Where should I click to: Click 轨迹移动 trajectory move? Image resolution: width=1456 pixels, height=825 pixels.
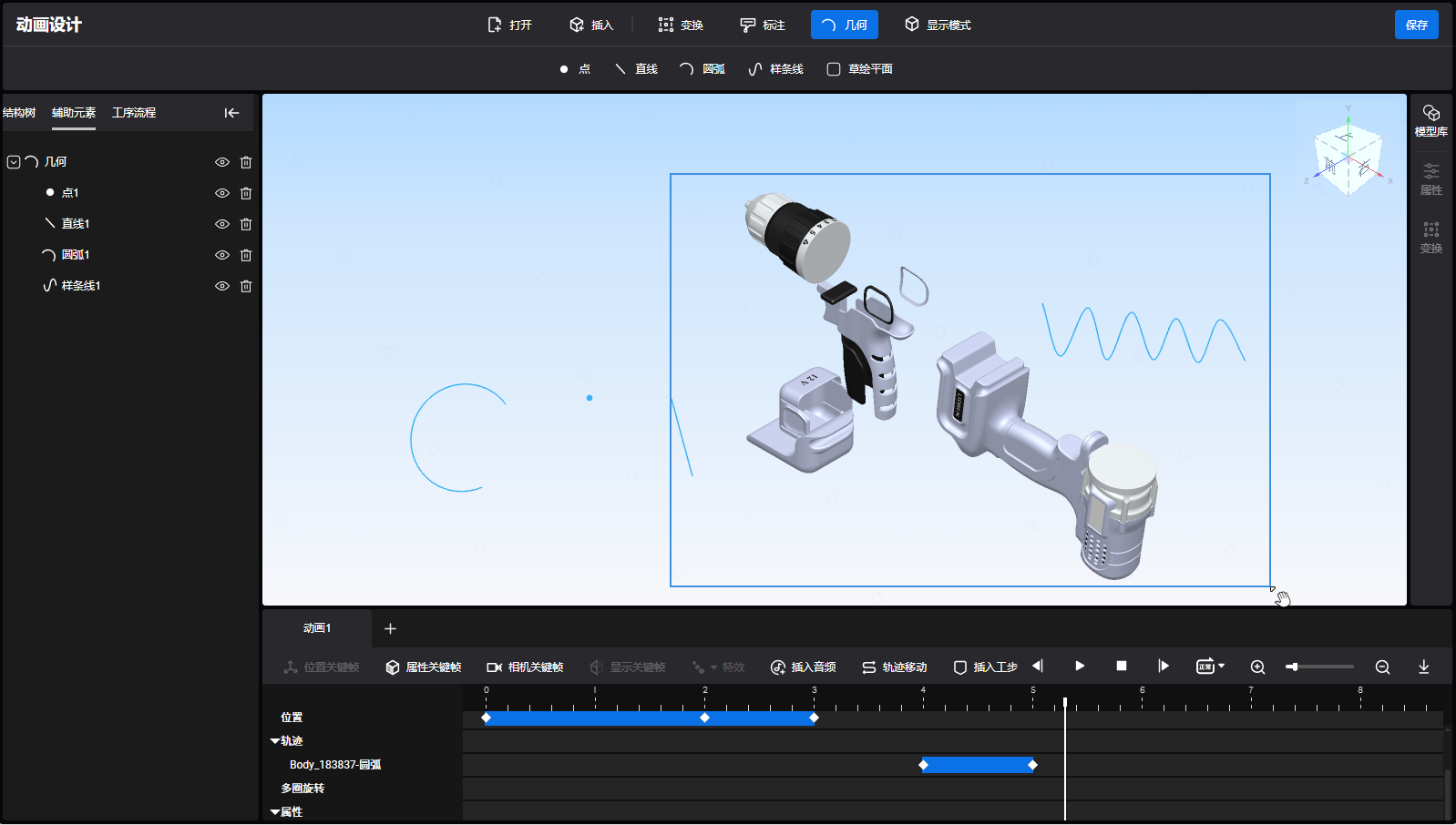click(x=894, y=667)
